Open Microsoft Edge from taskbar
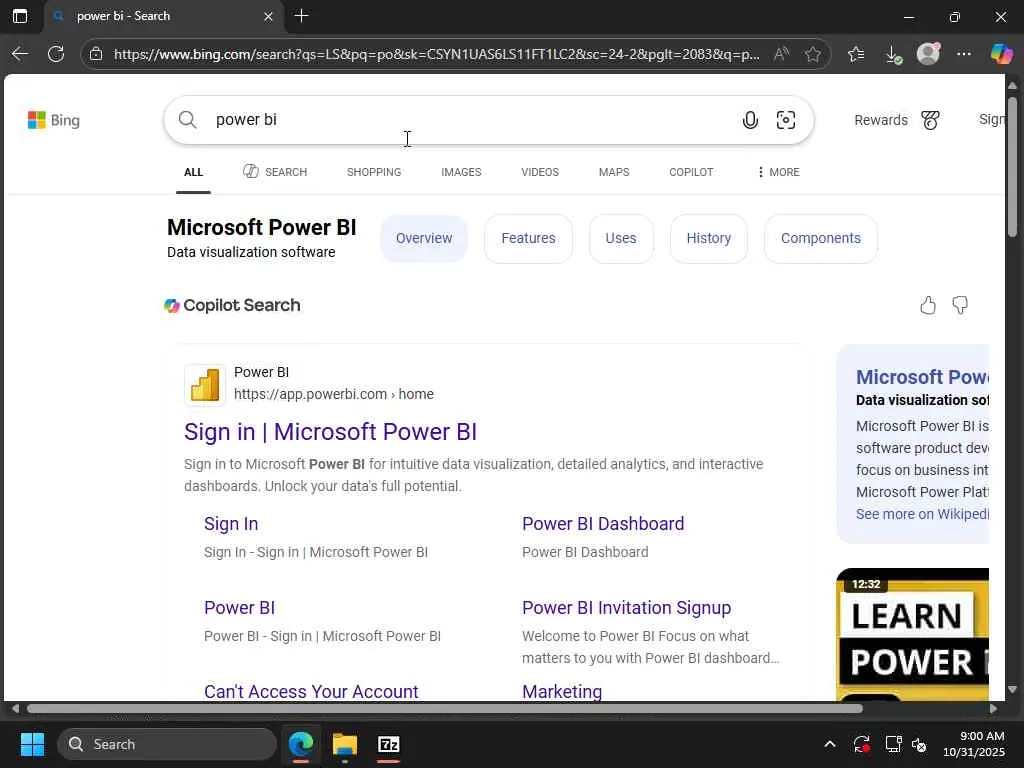Image resolution: width=1024 pixels, height=768 pixels. point(301,744)
